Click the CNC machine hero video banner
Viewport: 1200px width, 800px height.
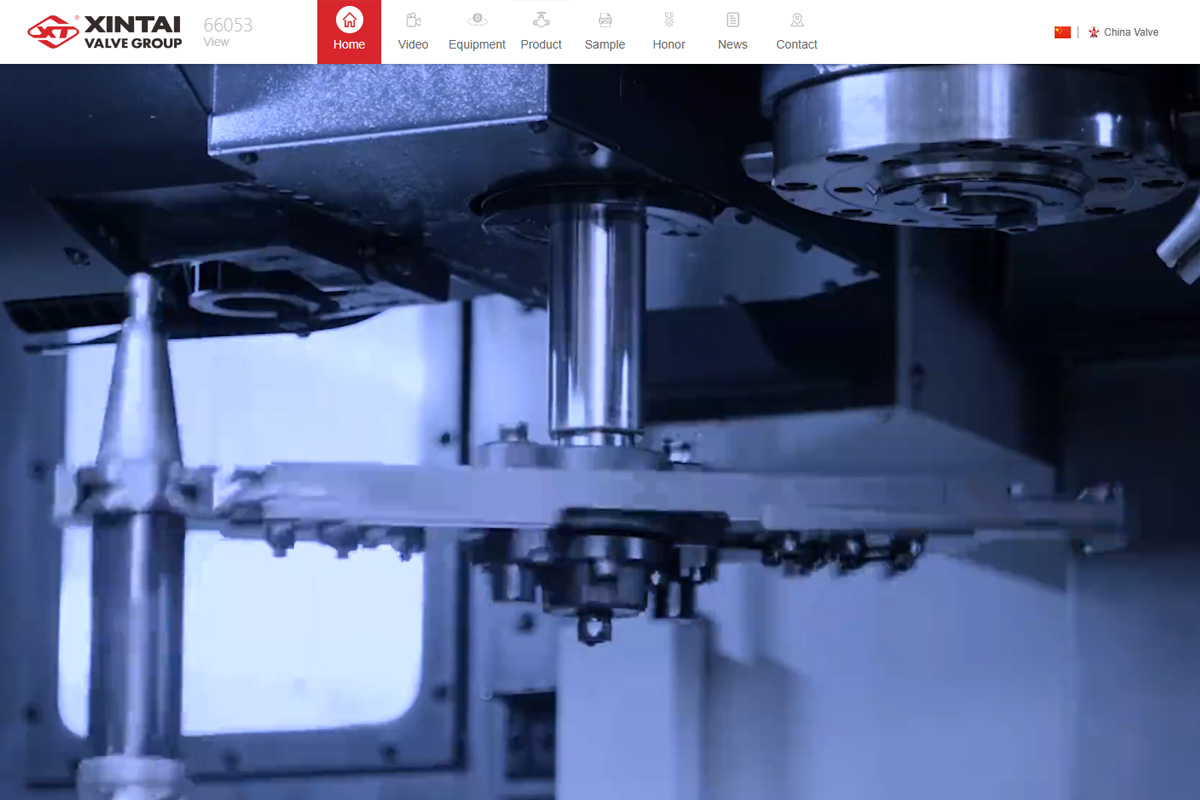600,430
